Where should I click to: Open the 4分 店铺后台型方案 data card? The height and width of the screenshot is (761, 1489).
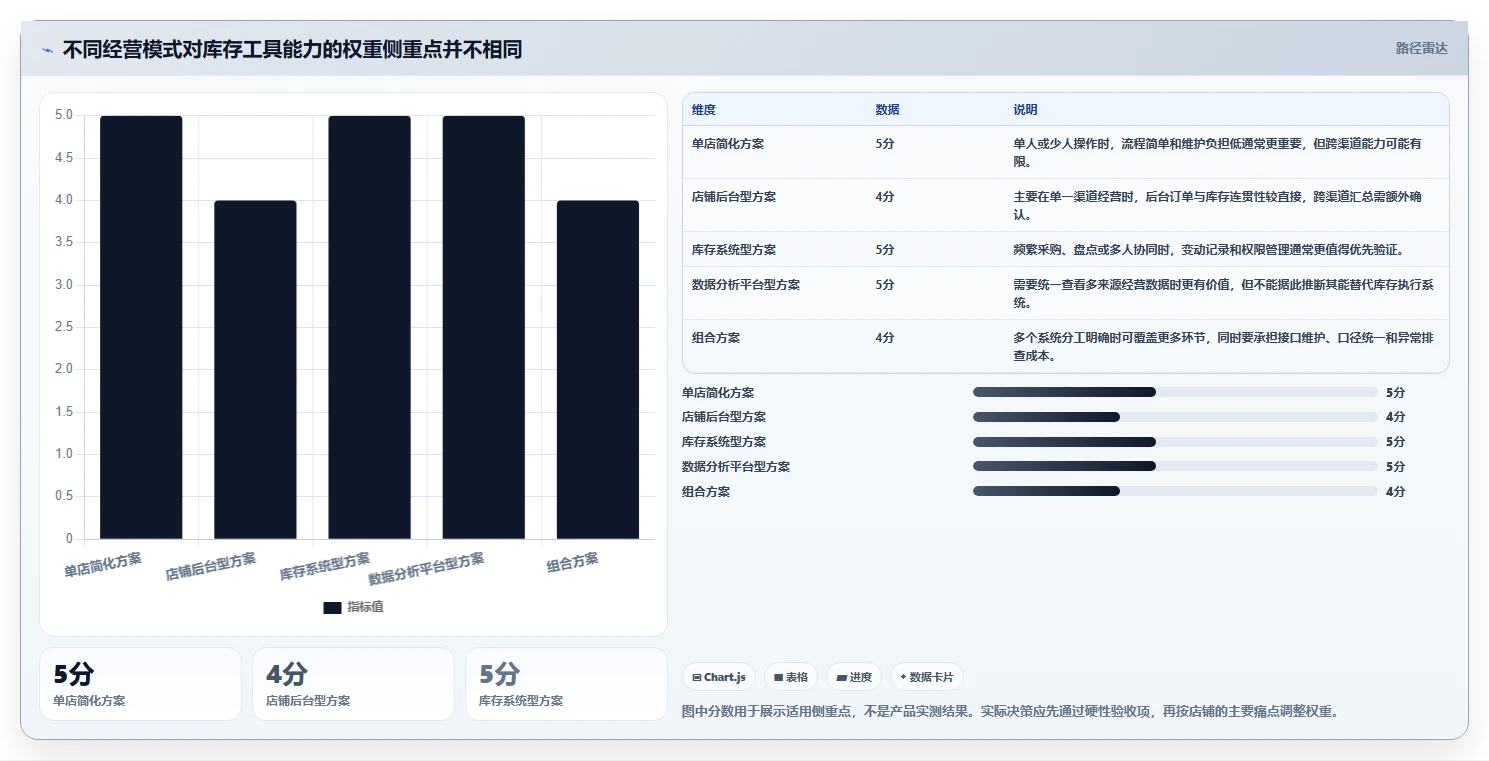[353, 684]
